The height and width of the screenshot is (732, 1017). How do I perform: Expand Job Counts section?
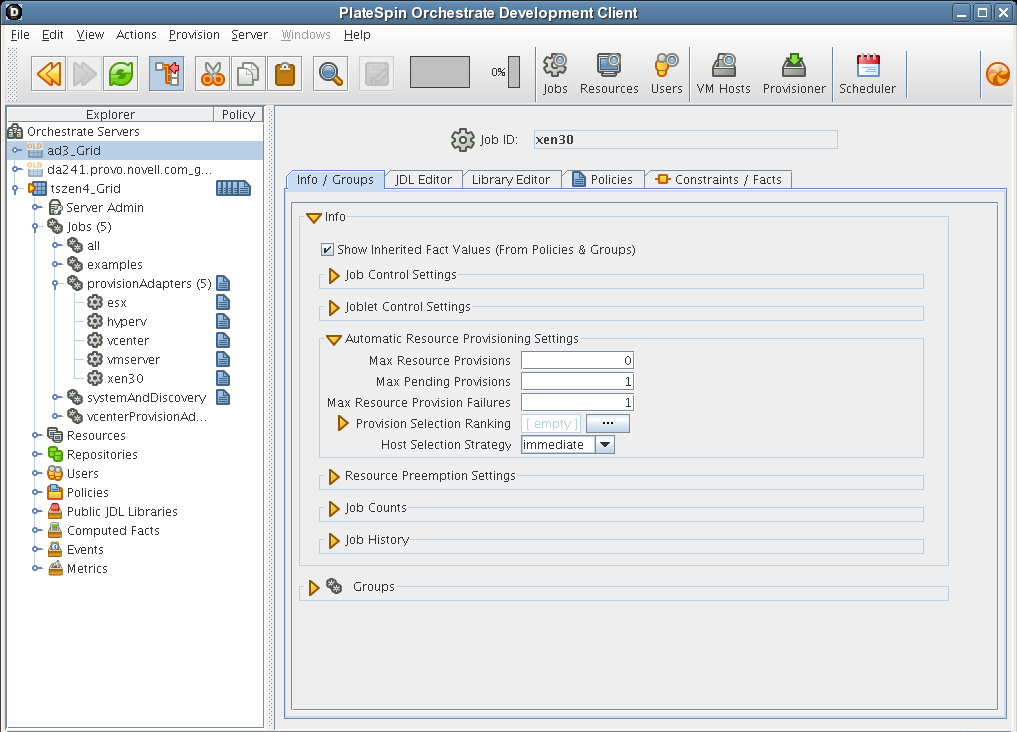(334, 508)
